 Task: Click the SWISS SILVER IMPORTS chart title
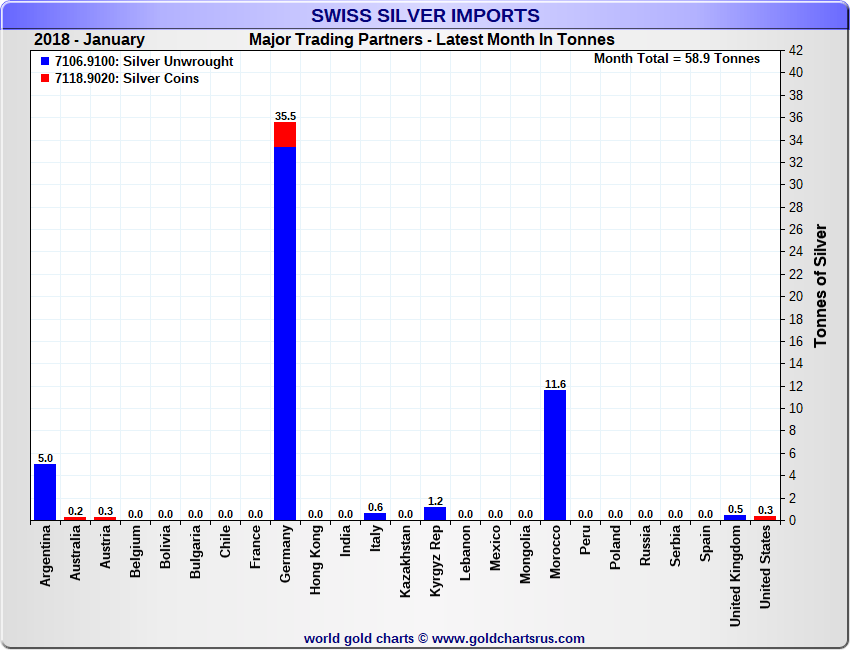(425, 16)
